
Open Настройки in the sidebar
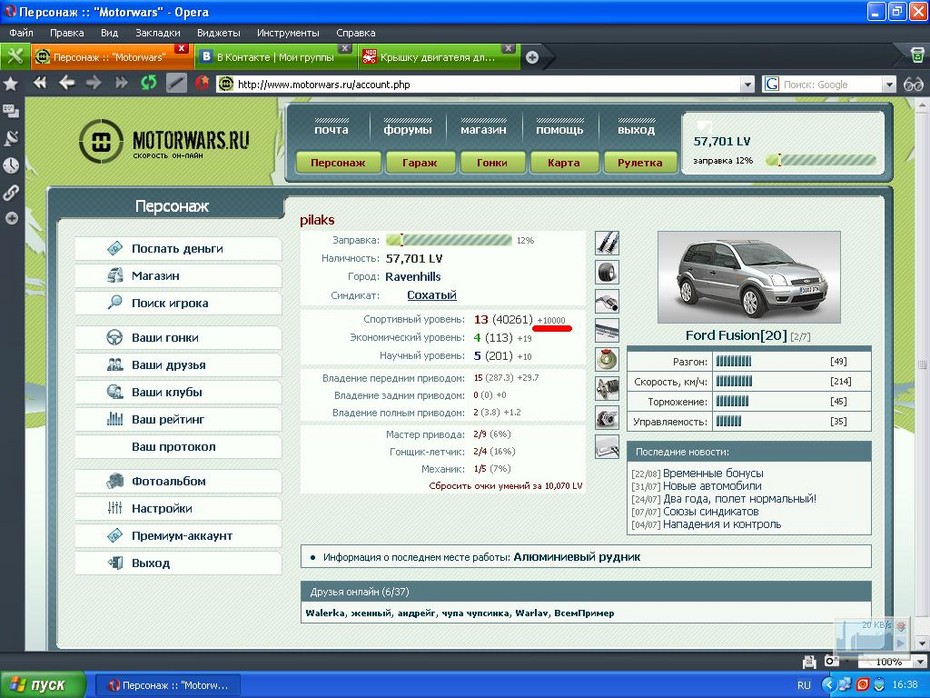[178, 508]
